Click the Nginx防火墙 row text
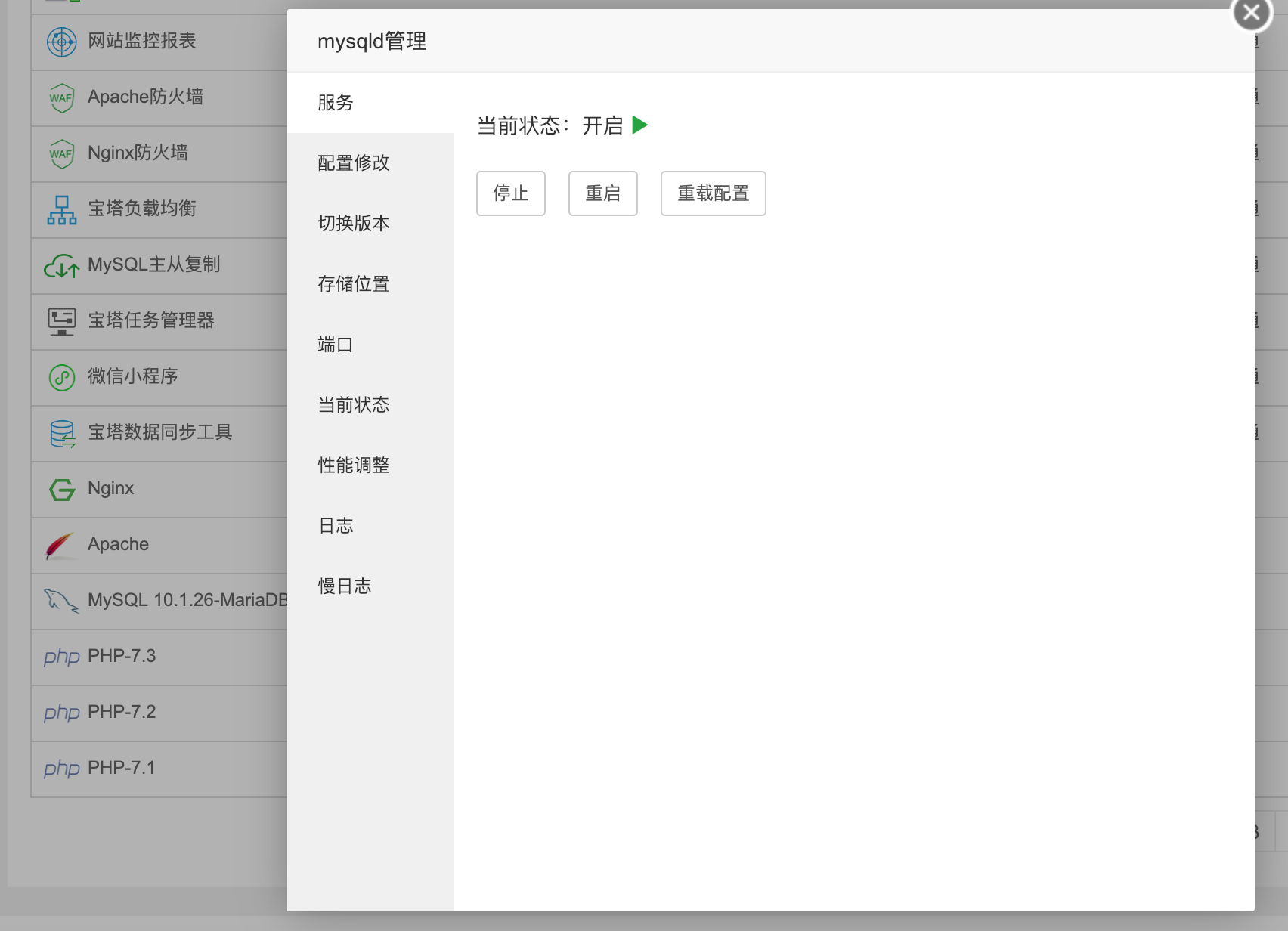Image resolution: width=1288 pixels, height=931 pixels. [x=138, y=153]
